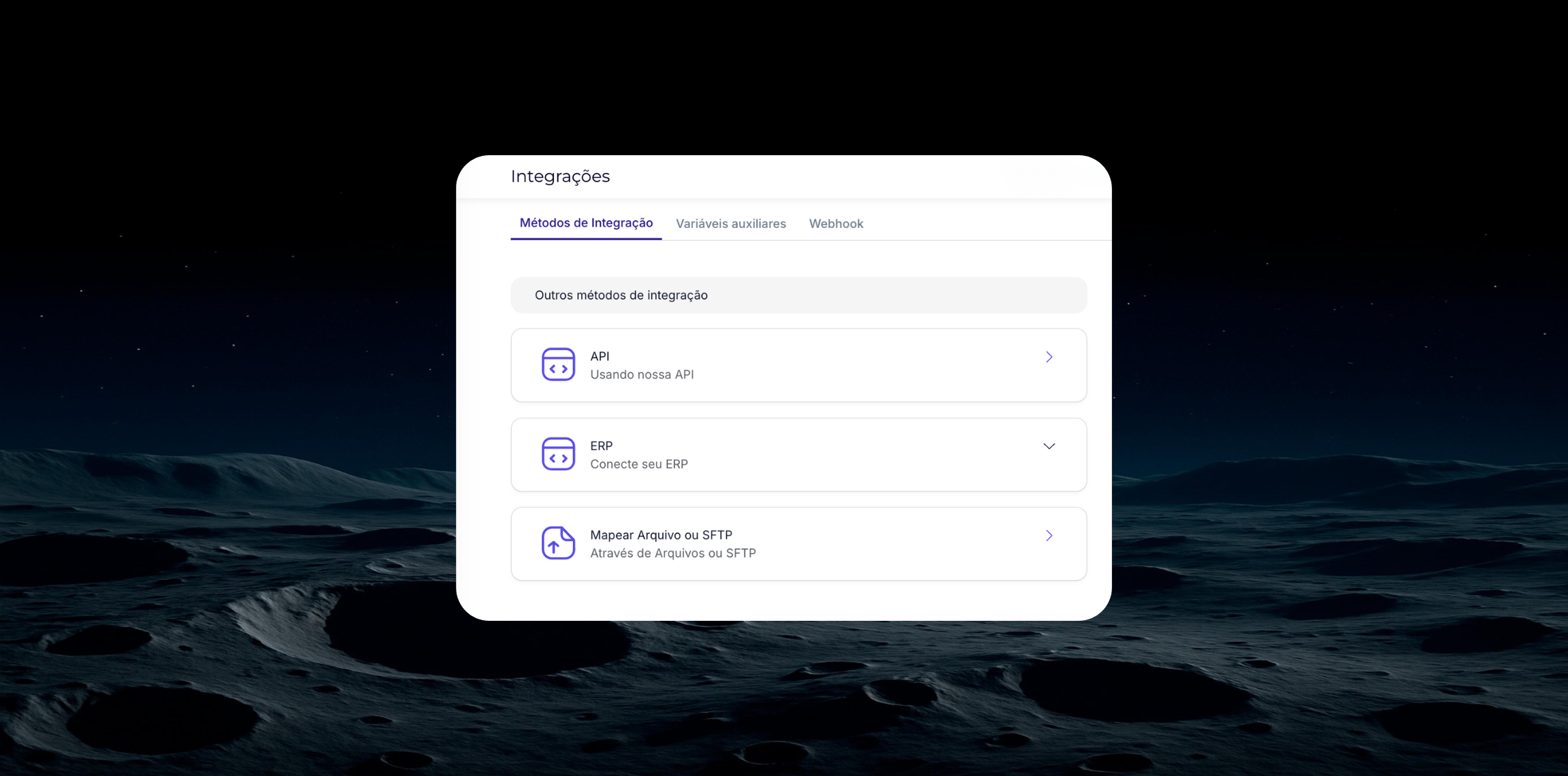Click the file upload icon for SFTP
1568x776 pixels.
tap(558, 543)
